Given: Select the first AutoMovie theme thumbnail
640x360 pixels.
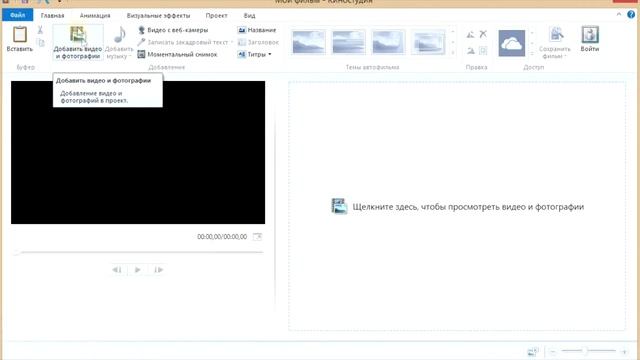Looking at the screenshot, I should pos(309,42).
